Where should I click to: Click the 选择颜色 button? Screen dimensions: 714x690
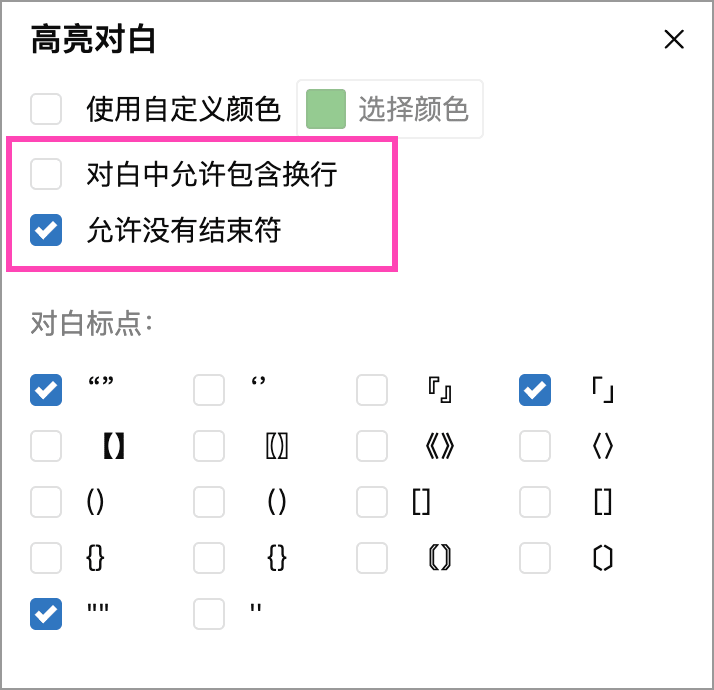click(x=412, y=109)
